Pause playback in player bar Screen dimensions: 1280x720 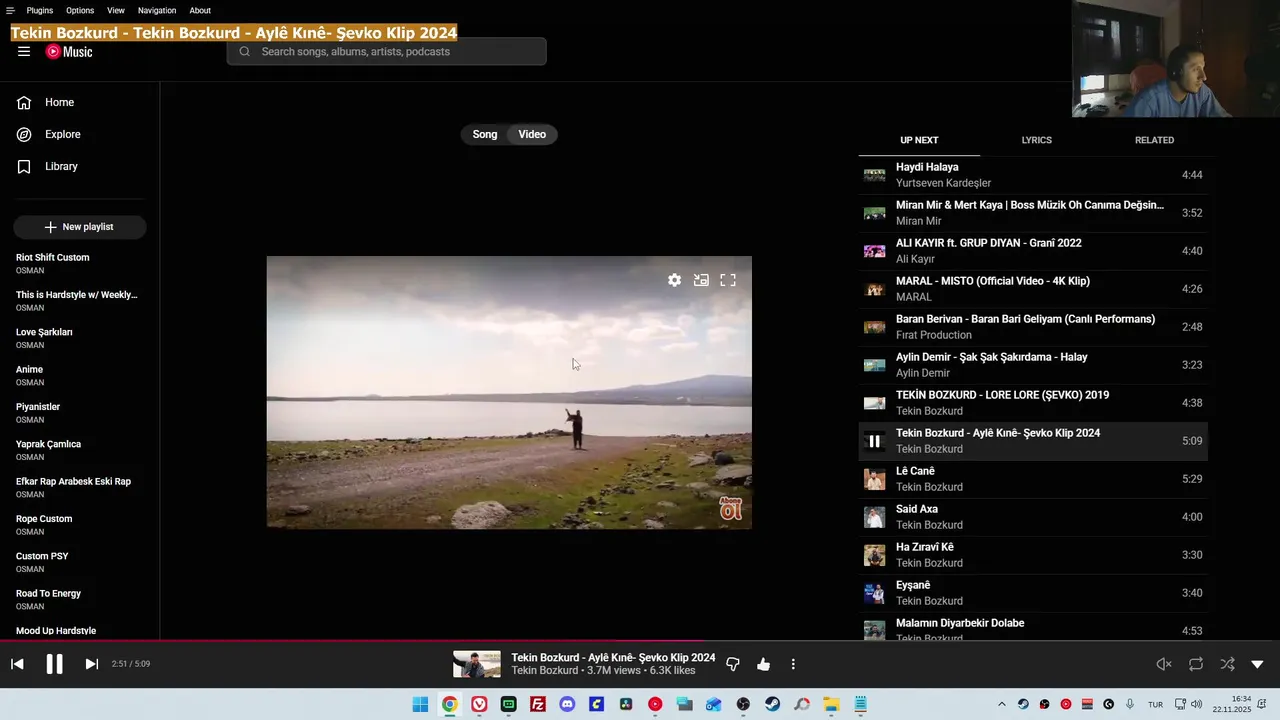[54, 664]
